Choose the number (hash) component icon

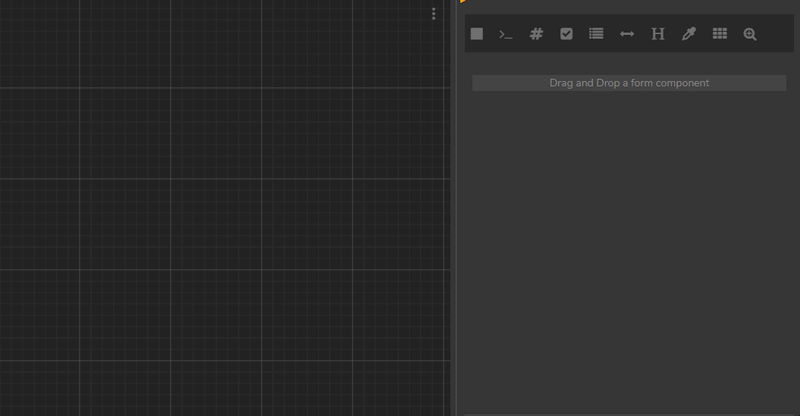536,34
